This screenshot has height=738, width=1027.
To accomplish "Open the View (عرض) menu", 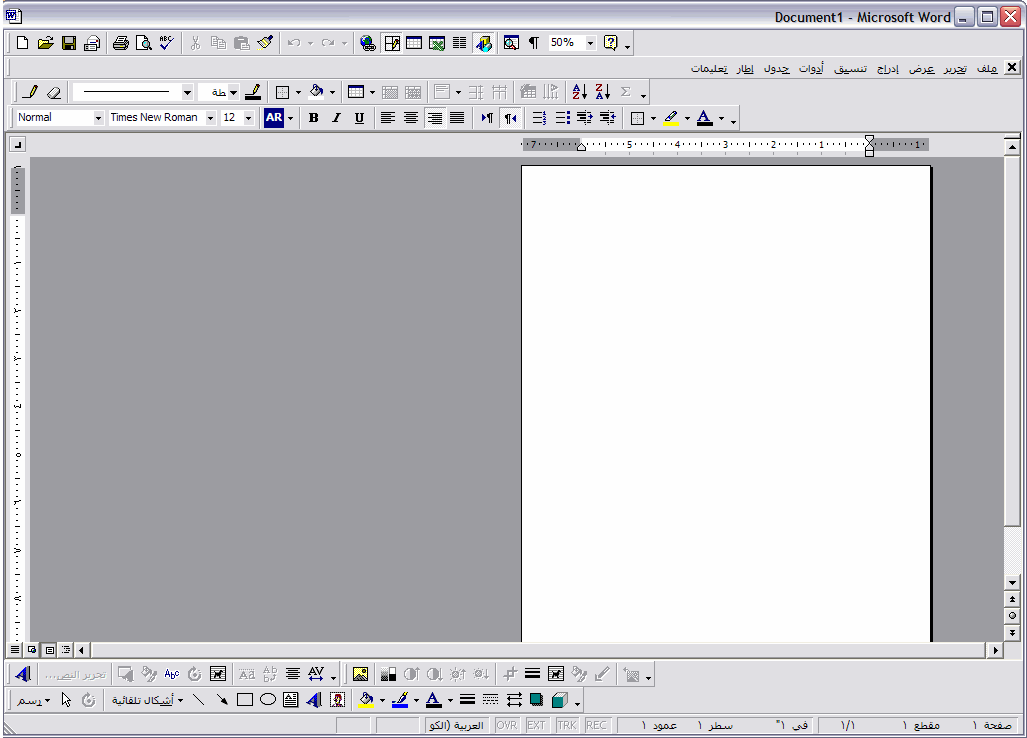I will [922, 68].
